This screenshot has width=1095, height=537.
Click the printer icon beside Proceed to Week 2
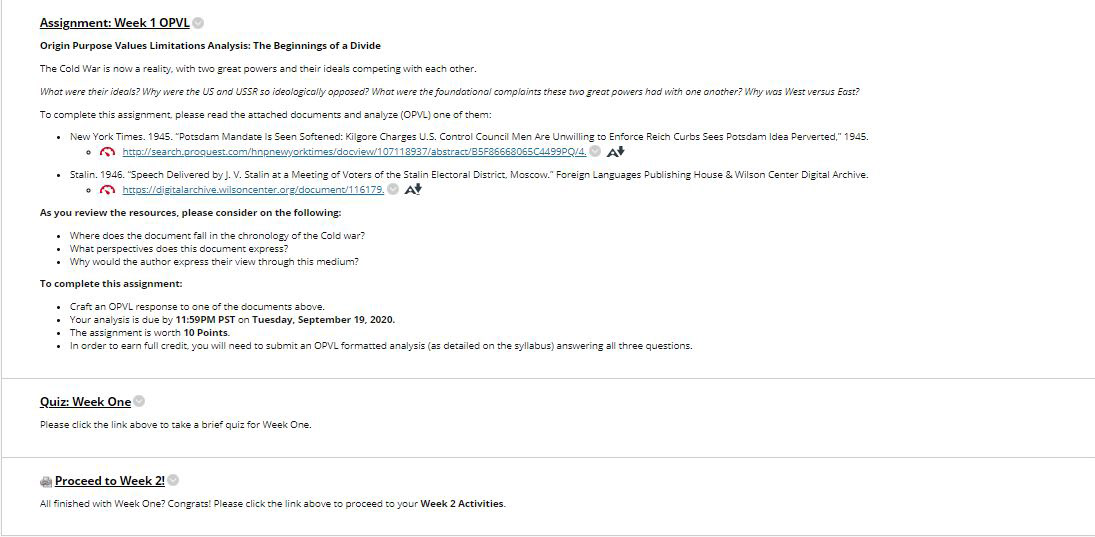tap(46, 481)
